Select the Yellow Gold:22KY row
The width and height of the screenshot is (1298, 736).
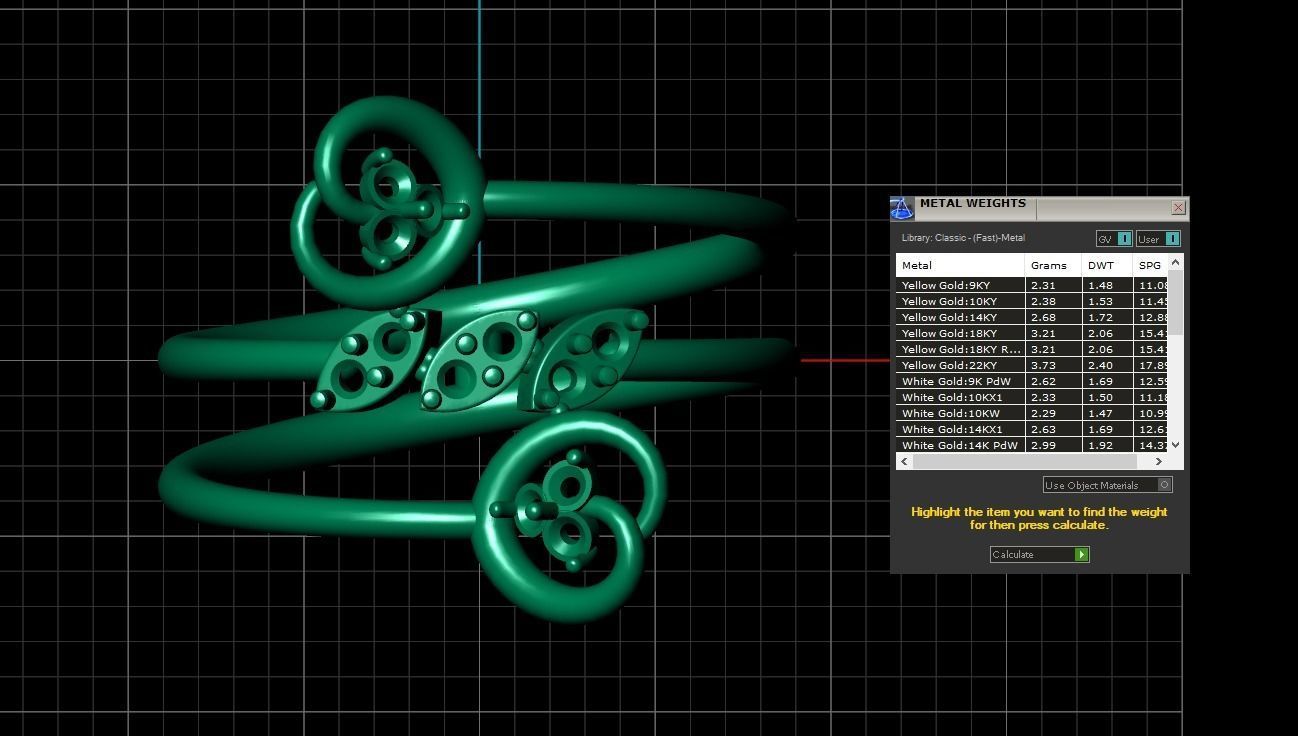click(x=1032, y=365)
